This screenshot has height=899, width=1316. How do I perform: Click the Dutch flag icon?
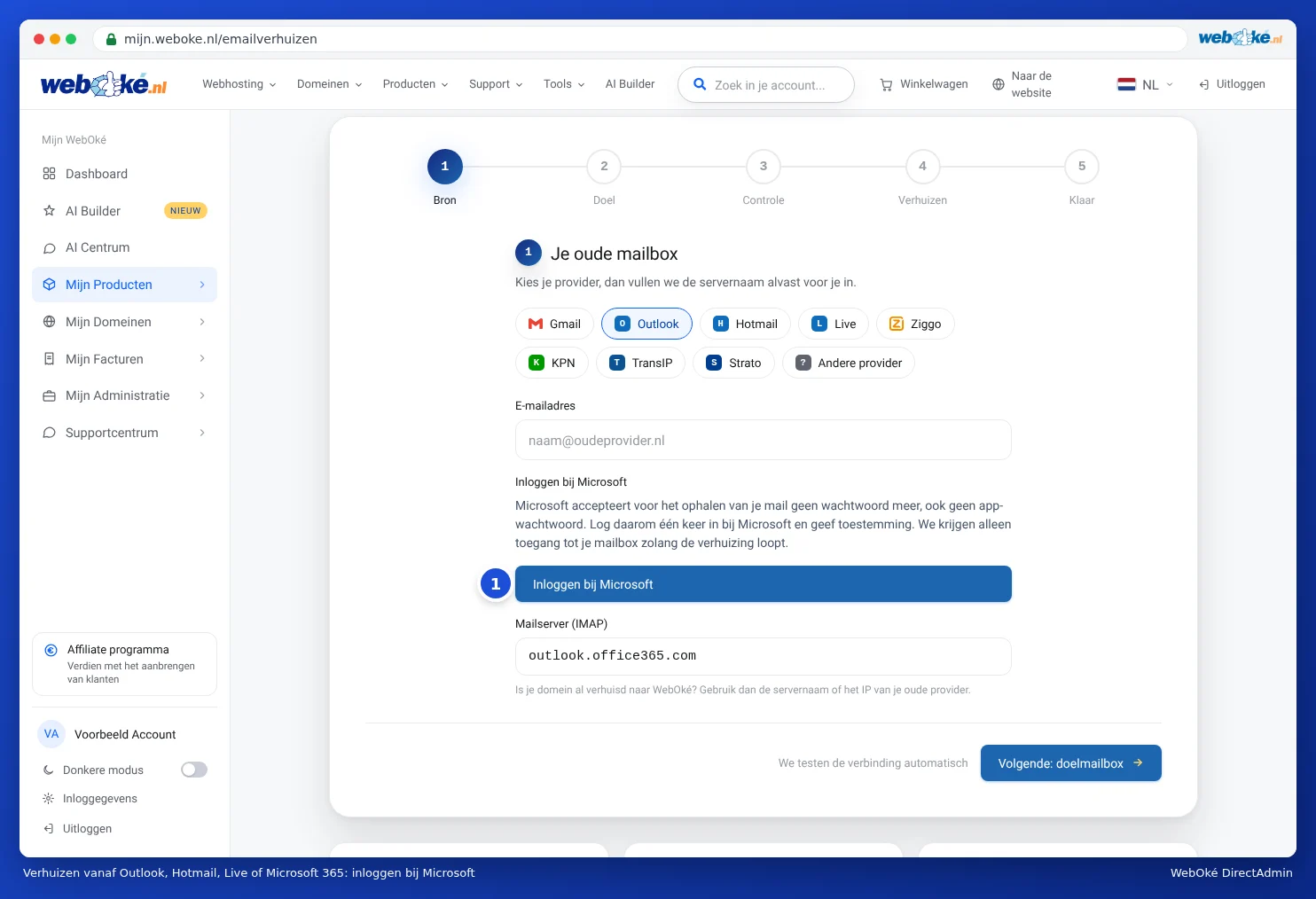point(1126,84)
